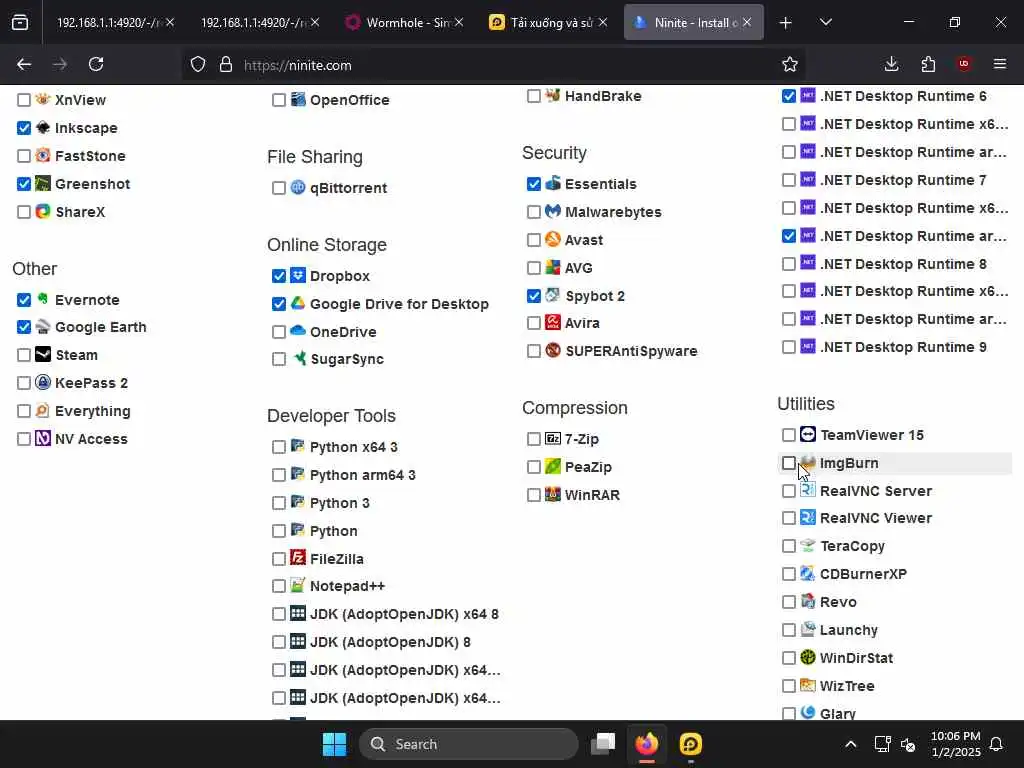Go back to previous page

click(24, 64)
